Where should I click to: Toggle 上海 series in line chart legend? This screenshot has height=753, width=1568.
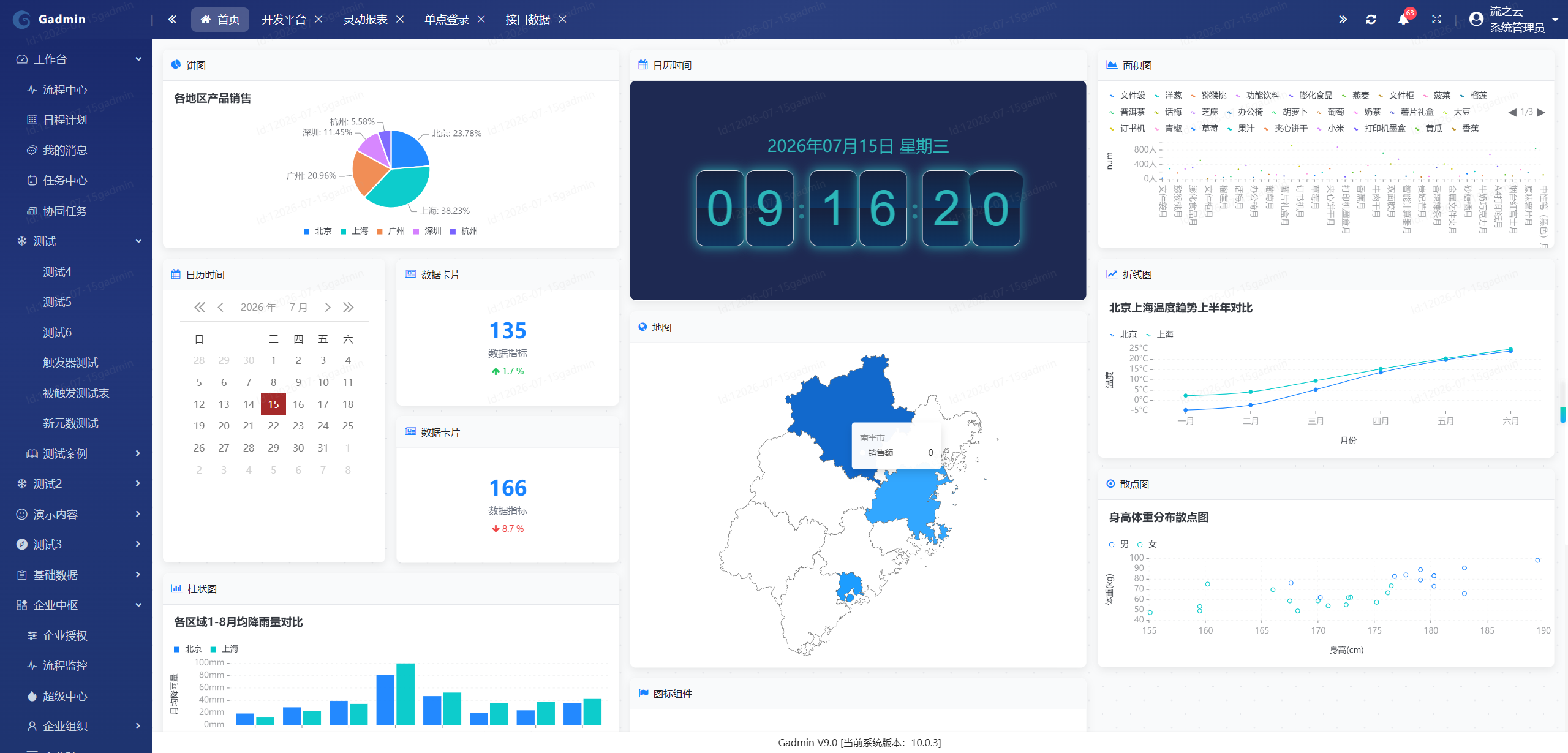pos(1159,335)
